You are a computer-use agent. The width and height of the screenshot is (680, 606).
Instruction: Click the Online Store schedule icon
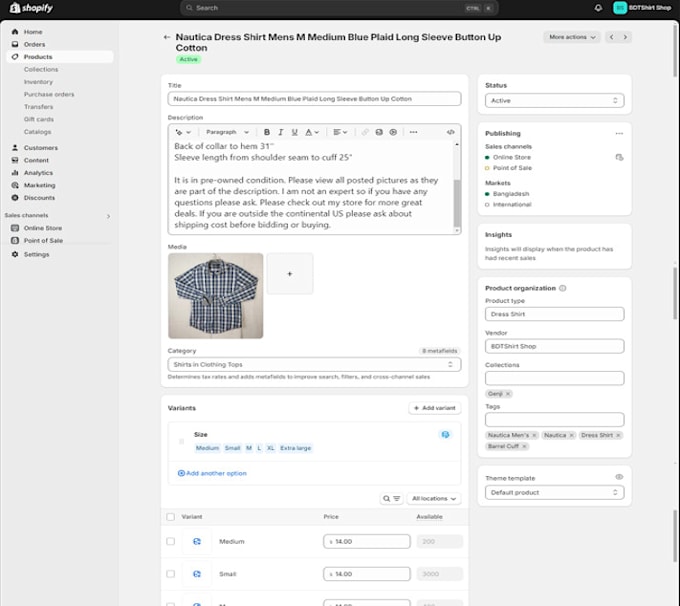pyautogui.click(x=619, y=157)
